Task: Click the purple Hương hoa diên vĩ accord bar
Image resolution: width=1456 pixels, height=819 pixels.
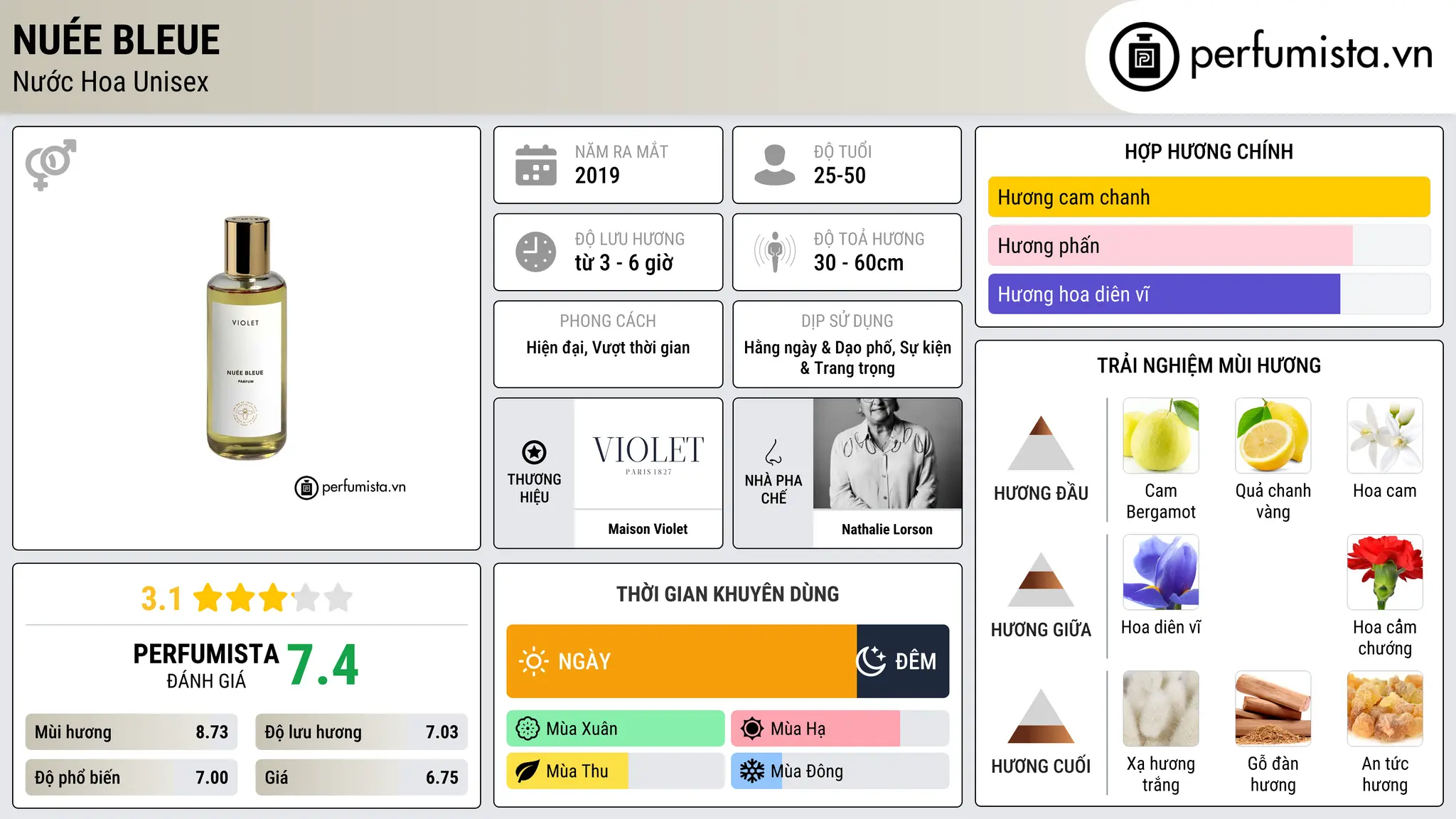Action: (x=1164, y=294)
